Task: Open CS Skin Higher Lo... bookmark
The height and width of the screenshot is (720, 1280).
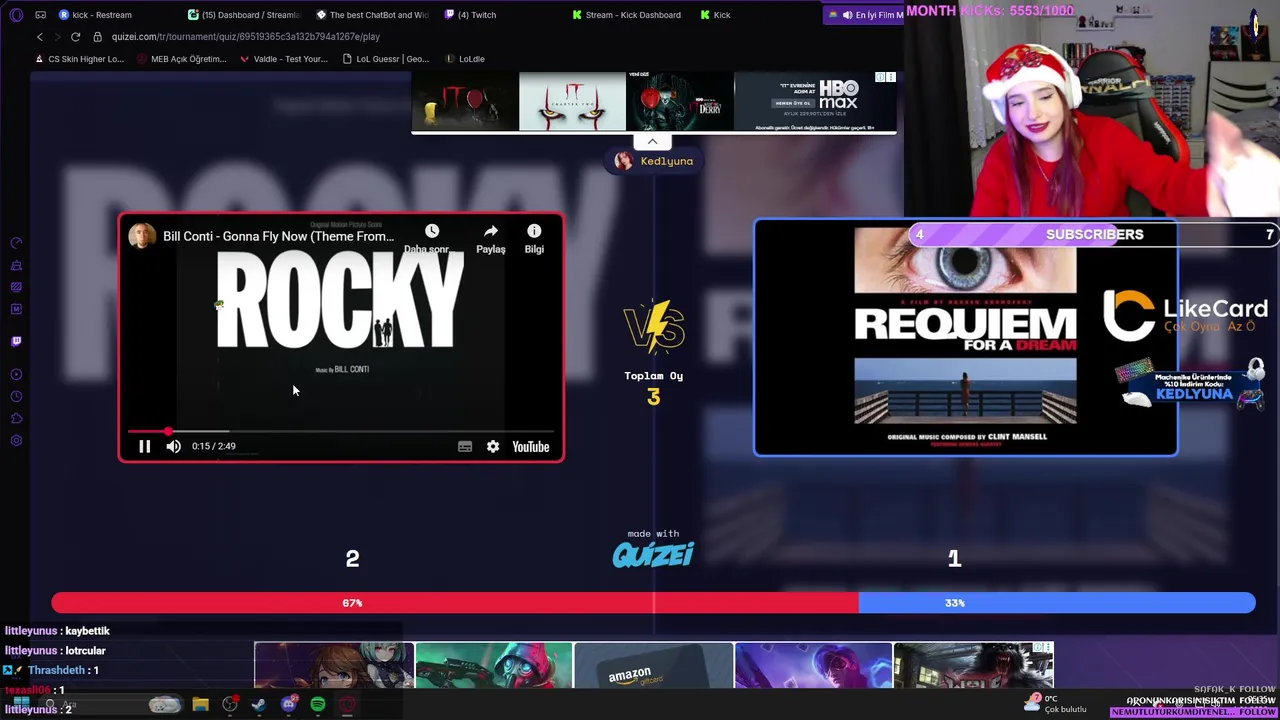Action: (x=79, y=59)
